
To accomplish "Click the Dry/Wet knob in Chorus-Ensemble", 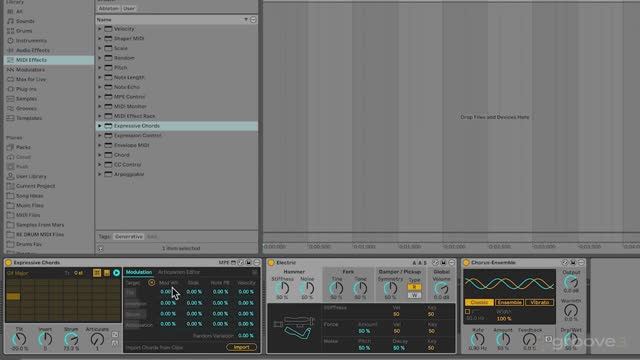I will point(571,340).
